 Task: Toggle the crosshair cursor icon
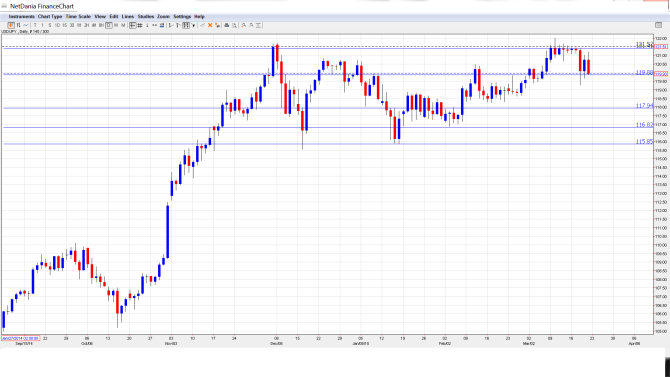click(x=132, y=25)
